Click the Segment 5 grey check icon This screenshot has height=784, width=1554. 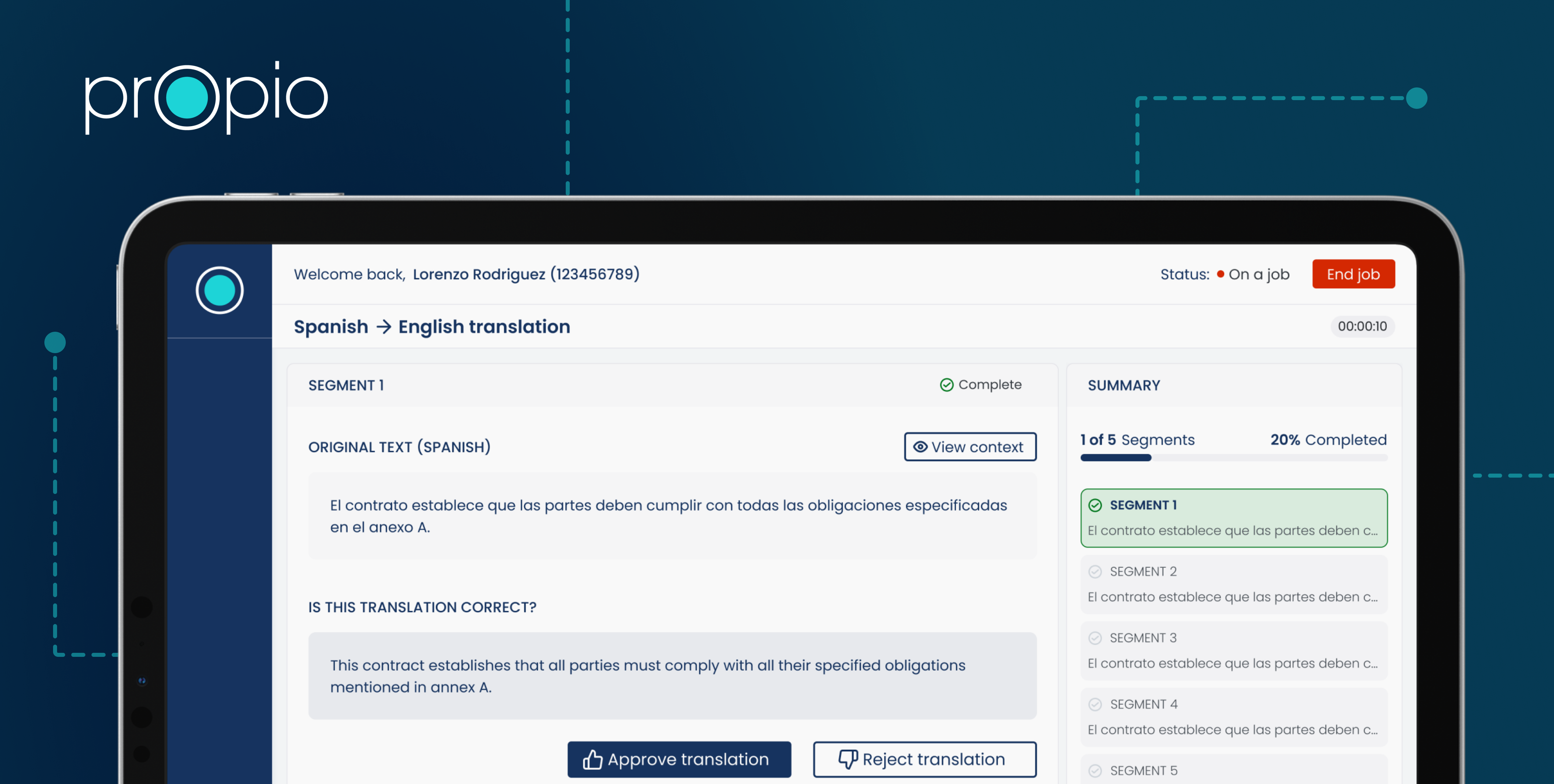click(1095, 771)
